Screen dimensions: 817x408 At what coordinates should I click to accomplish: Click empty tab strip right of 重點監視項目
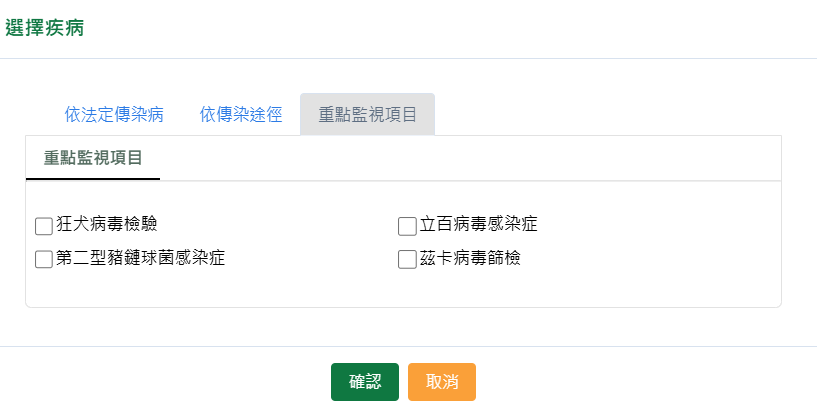(600, 114)
